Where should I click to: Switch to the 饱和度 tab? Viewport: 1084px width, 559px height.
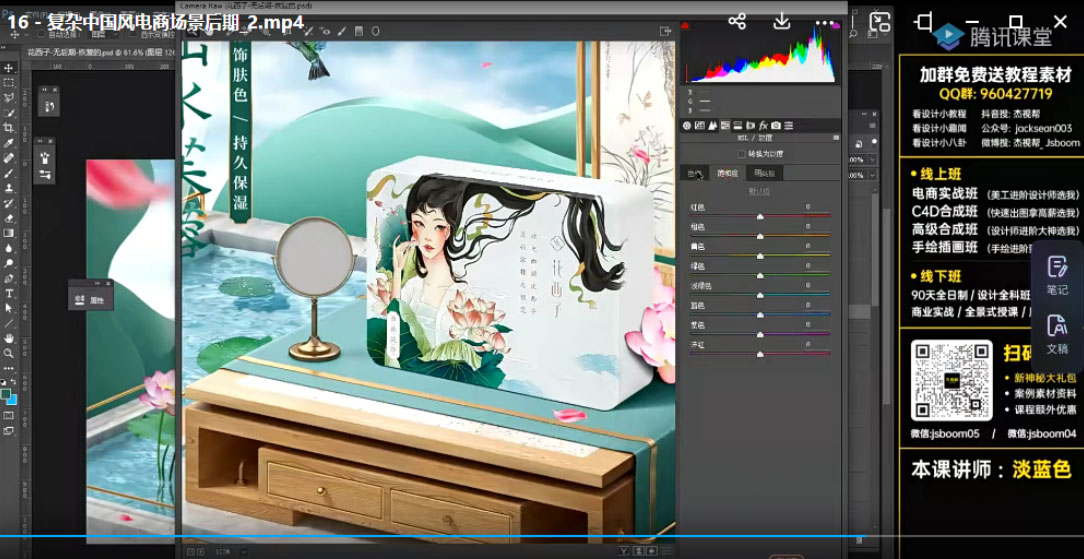(727, 173)
